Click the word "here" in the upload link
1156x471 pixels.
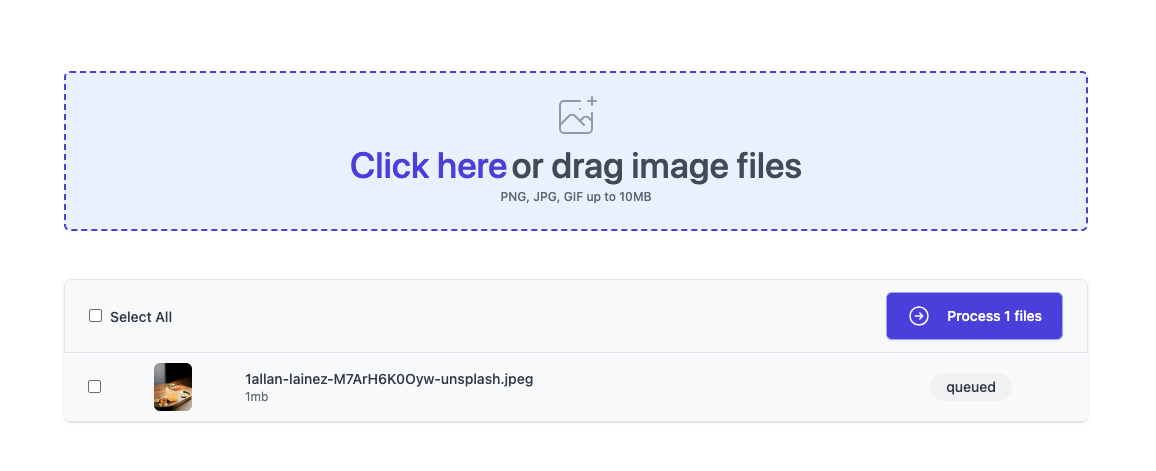[471, 166]
